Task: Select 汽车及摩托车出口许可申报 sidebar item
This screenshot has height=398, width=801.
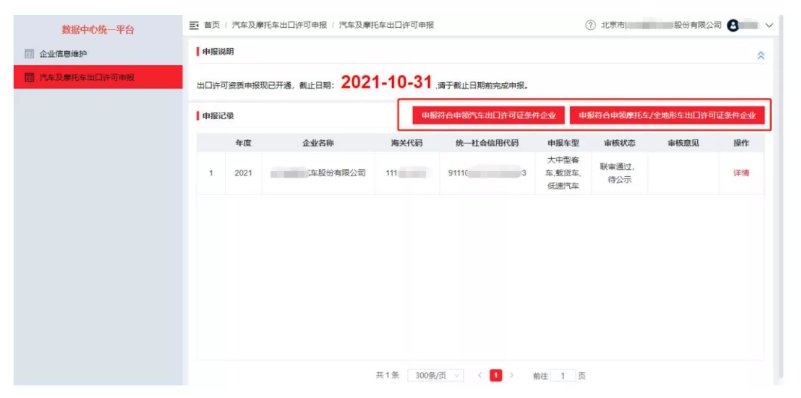Action: point(98,77)
